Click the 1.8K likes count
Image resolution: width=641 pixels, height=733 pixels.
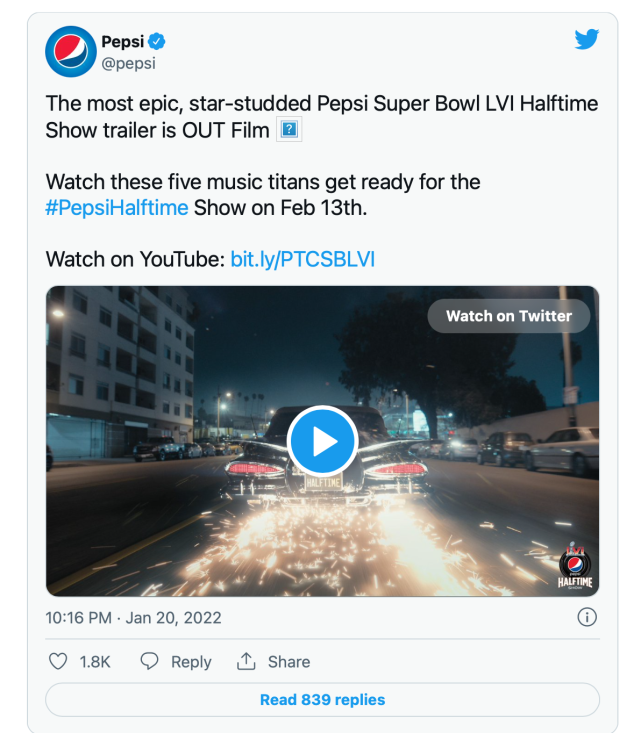coord(95,662)
